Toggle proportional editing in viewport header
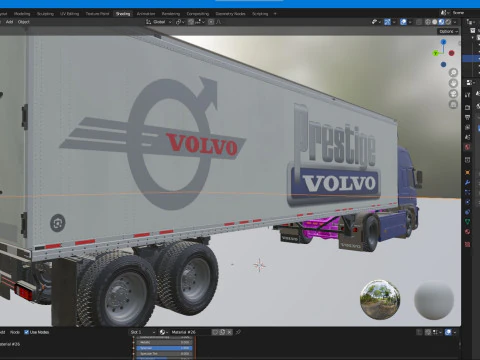Screen dimensions: 480x360 coord(211,22)
